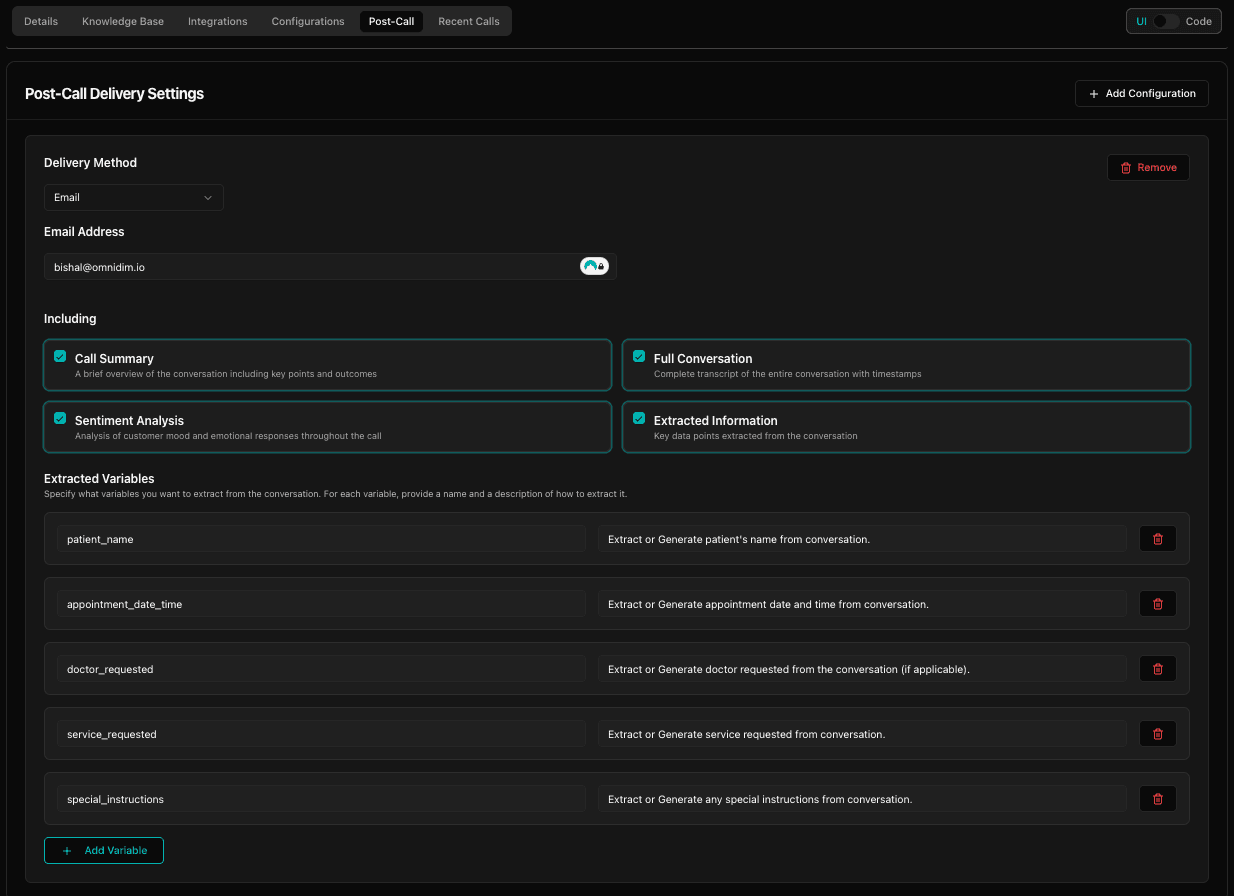Delete the patient_name variable row
This screenshot has width=1234, height=896.
click(1157, 539)
